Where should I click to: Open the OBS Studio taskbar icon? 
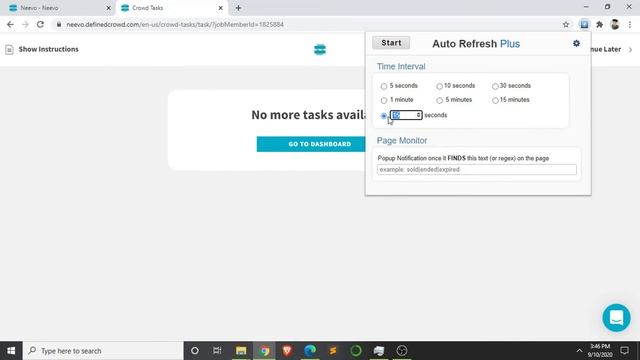click(x=402, y=351)
